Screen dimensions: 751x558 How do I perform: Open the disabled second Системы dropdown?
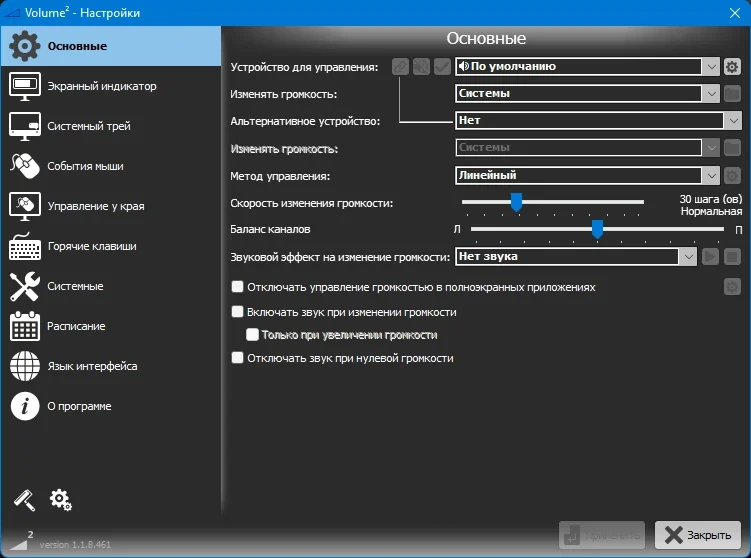(x=587, y=148)
